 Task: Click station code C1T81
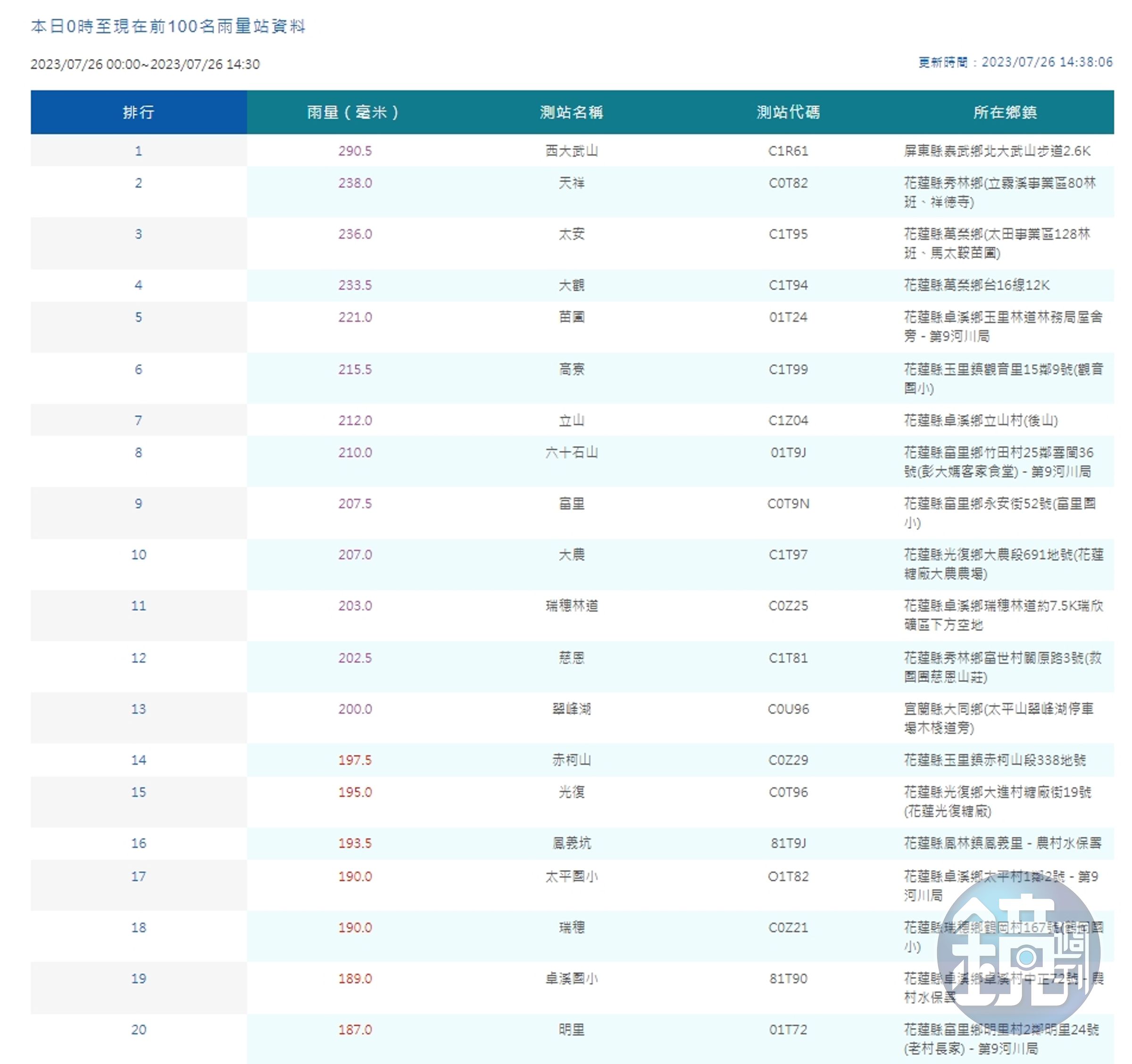pos(788,657)
